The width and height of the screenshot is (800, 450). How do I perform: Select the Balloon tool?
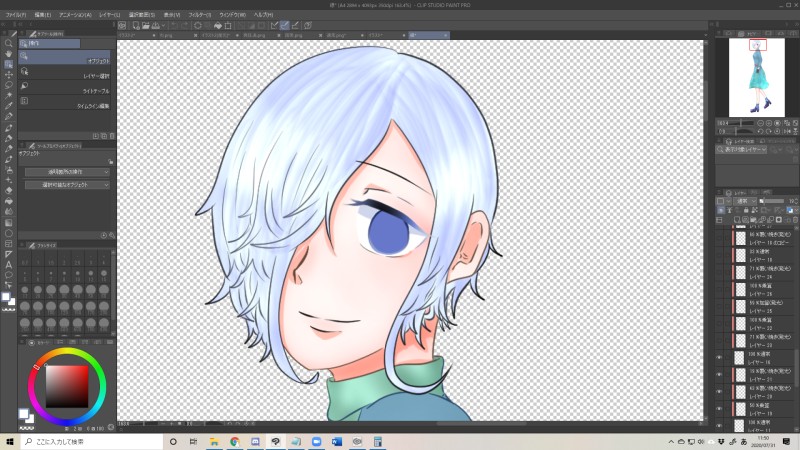pyautogui.click(x=9, y=275)
